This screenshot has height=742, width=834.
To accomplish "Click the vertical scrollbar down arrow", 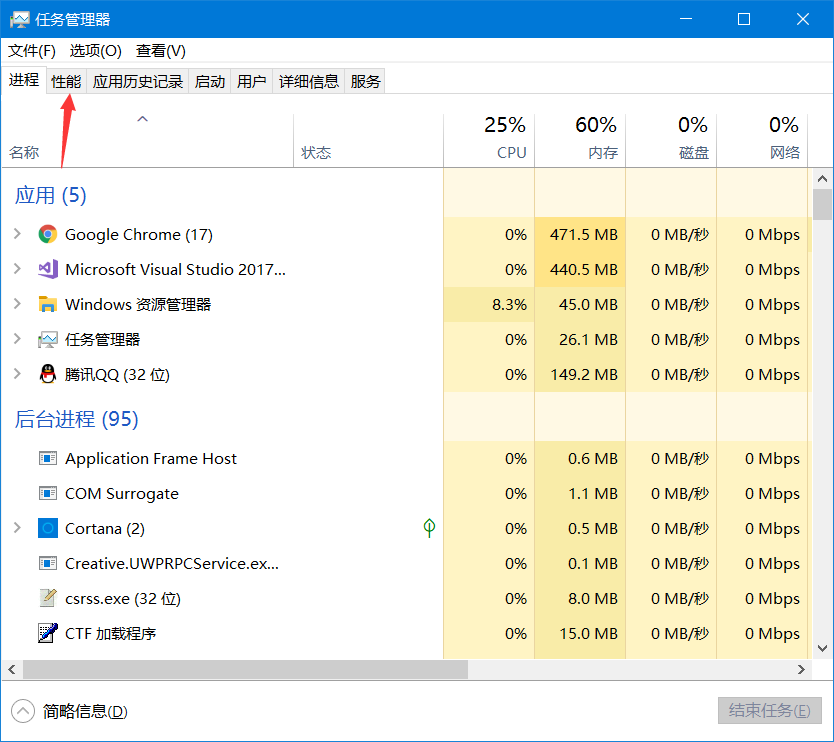I will 822,648.
